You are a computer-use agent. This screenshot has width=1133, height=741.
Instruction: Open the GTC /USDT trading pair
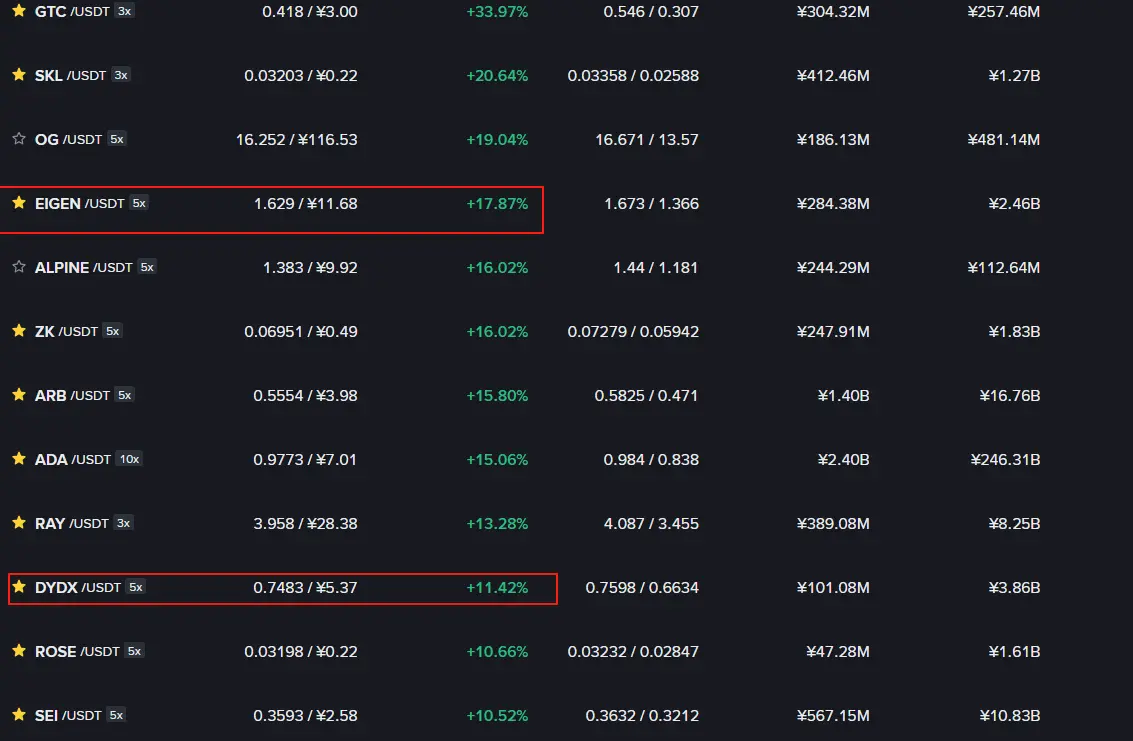pyautogui.click(x=72, y=12)
